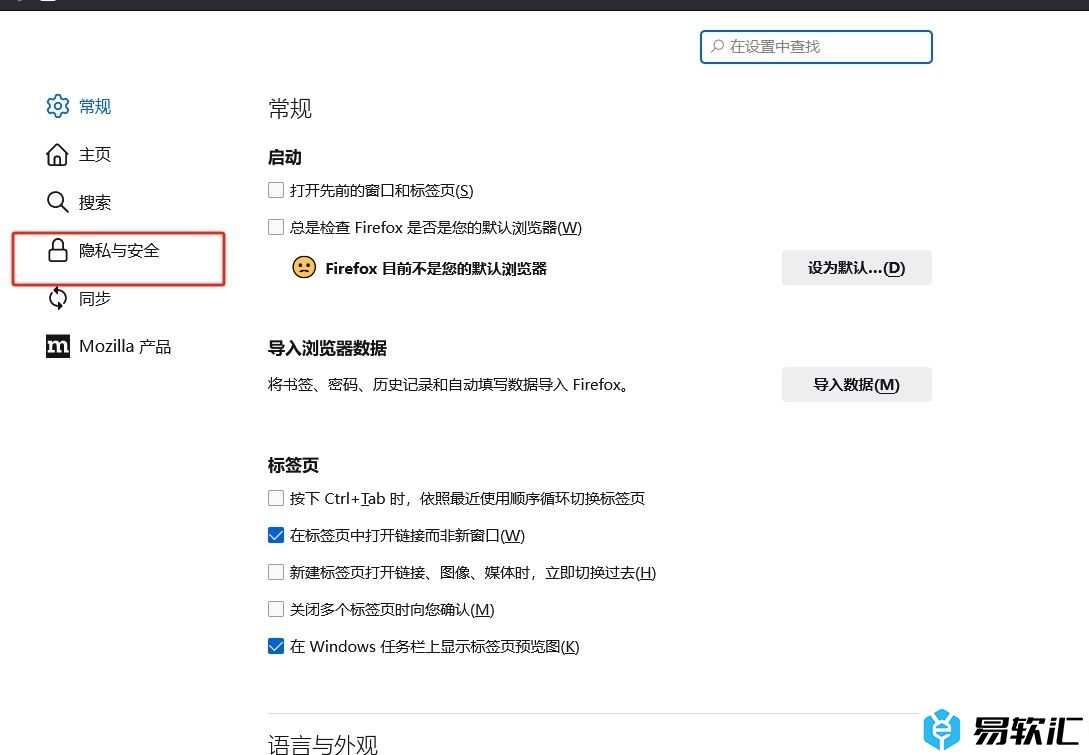1089x755 pixels.
Task: Click the search magnifier inside the 在设置中查找 box
Action: click(x=717, y=46)
